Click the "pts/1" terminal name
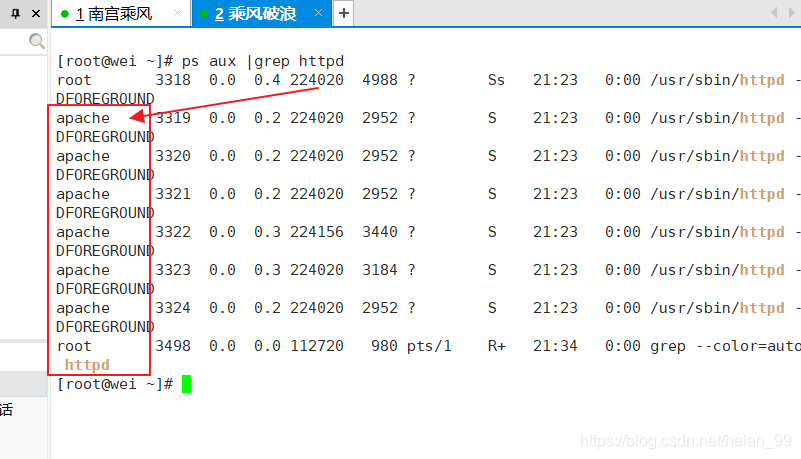 (x=429, y=347)
